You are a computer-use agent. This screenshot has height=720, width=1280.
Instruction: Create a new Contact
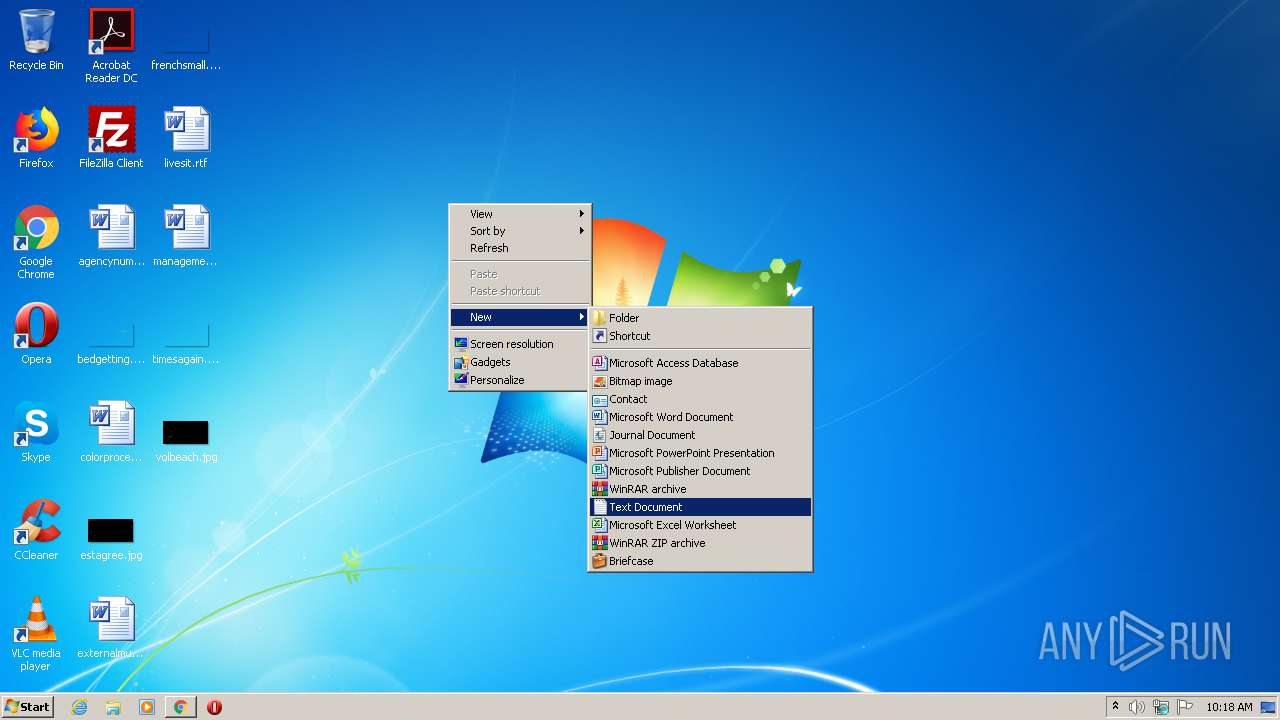pos(700,399)
